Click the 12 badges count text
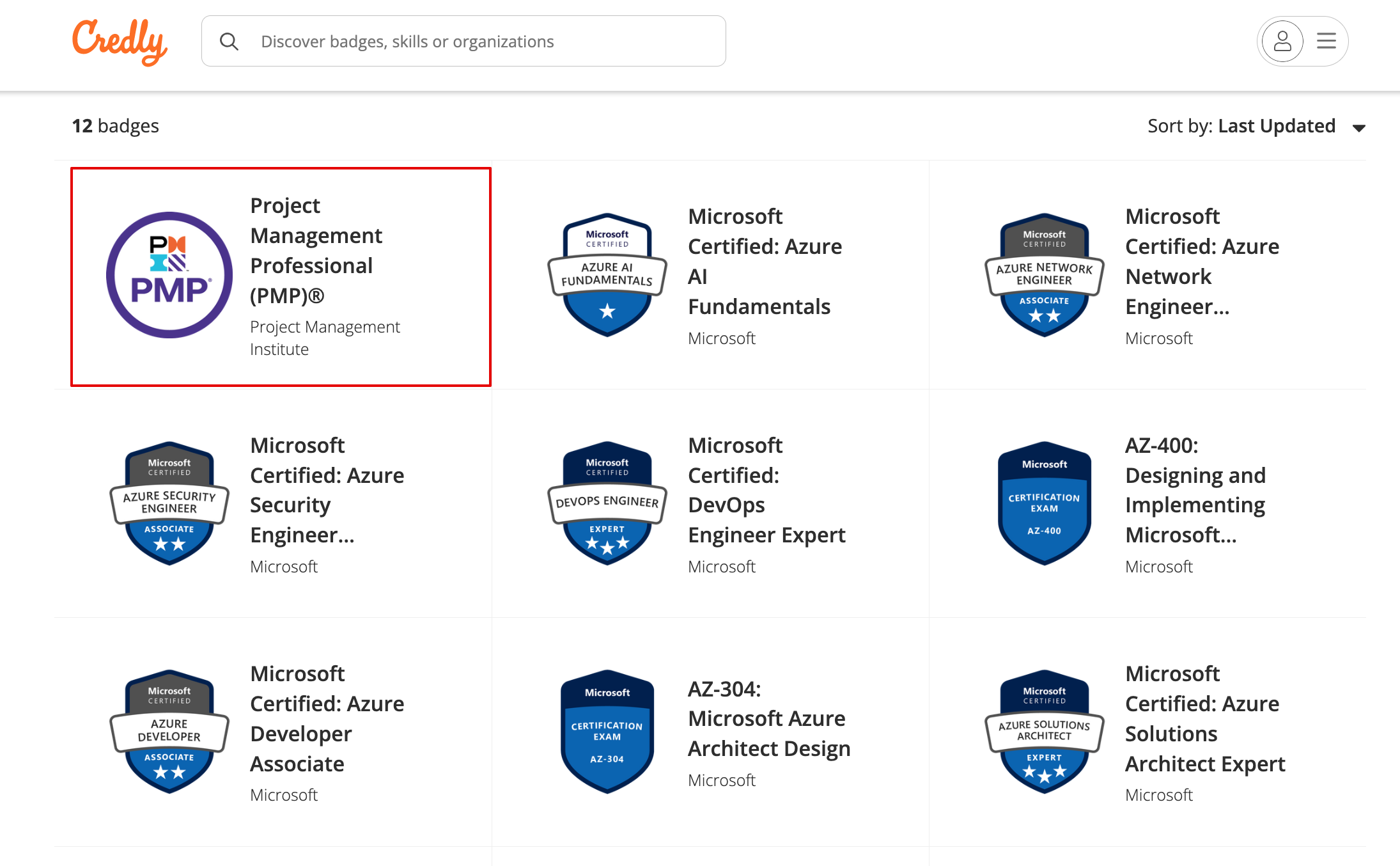This screenshot has height=866, width=1400. click(115, 126)
